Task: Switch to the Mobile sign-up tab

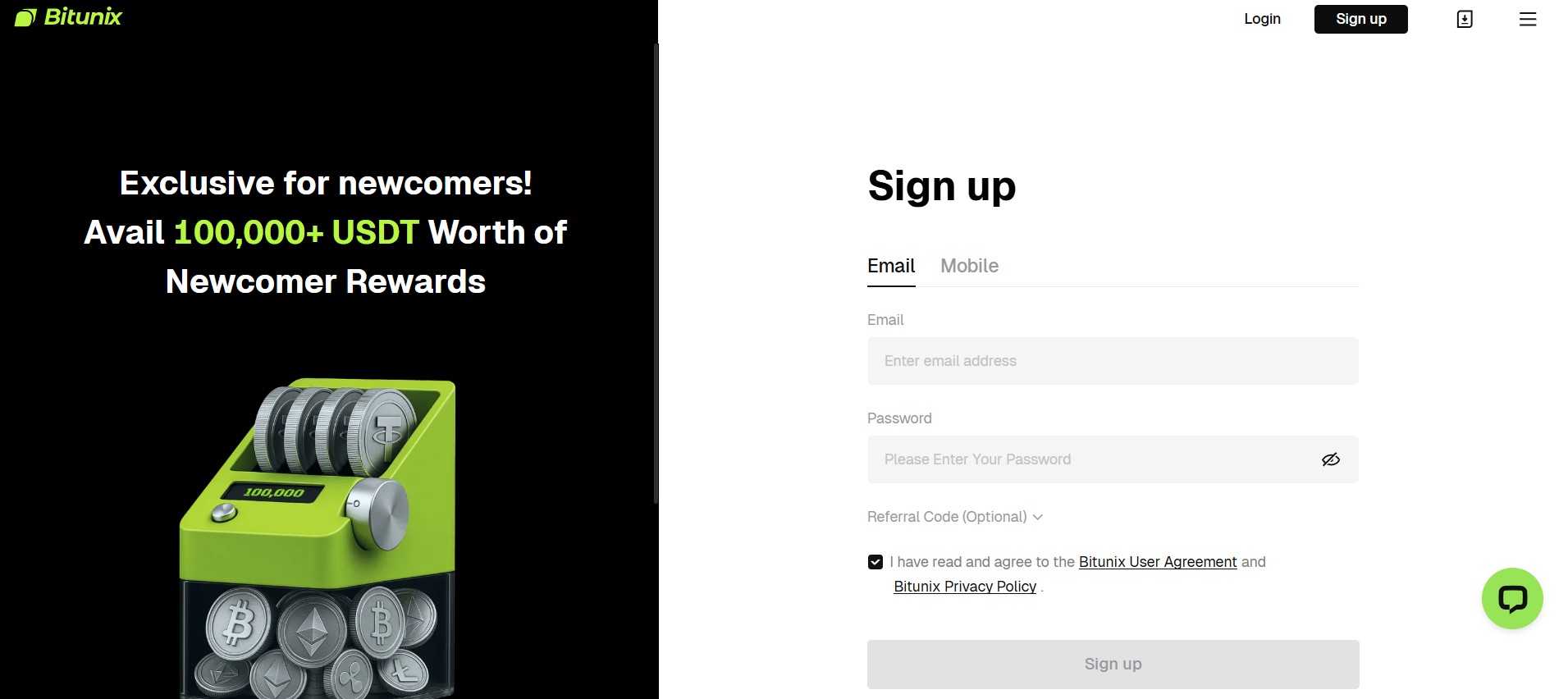Action: point(969,266)
